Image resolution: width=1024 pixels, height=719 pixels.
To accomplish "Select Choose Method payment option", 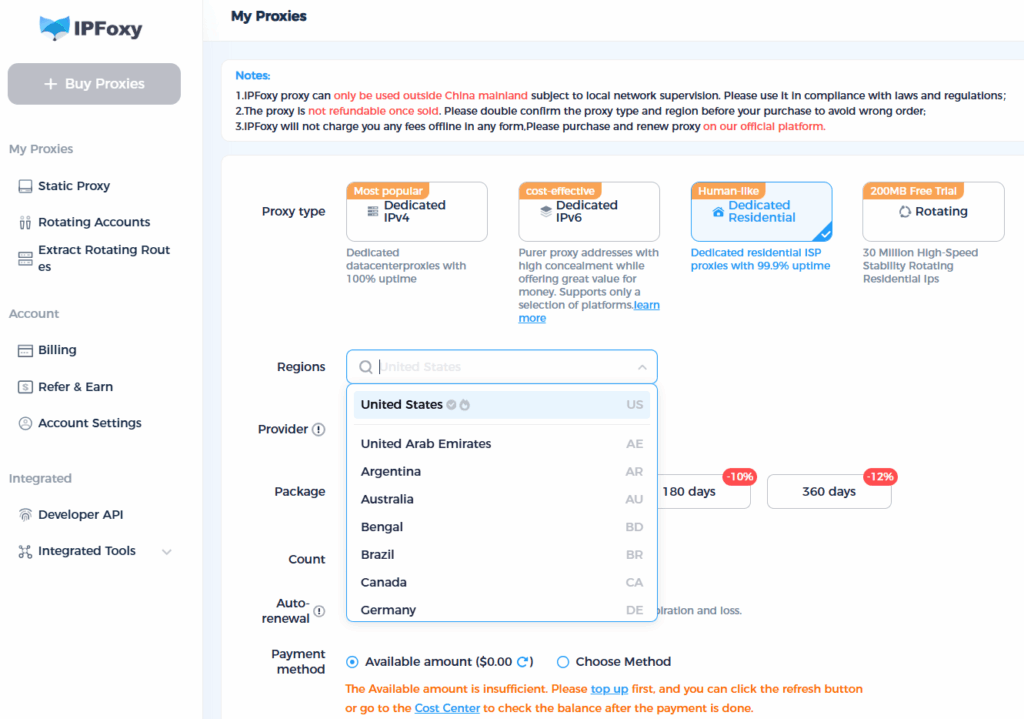I will (563, 662).
